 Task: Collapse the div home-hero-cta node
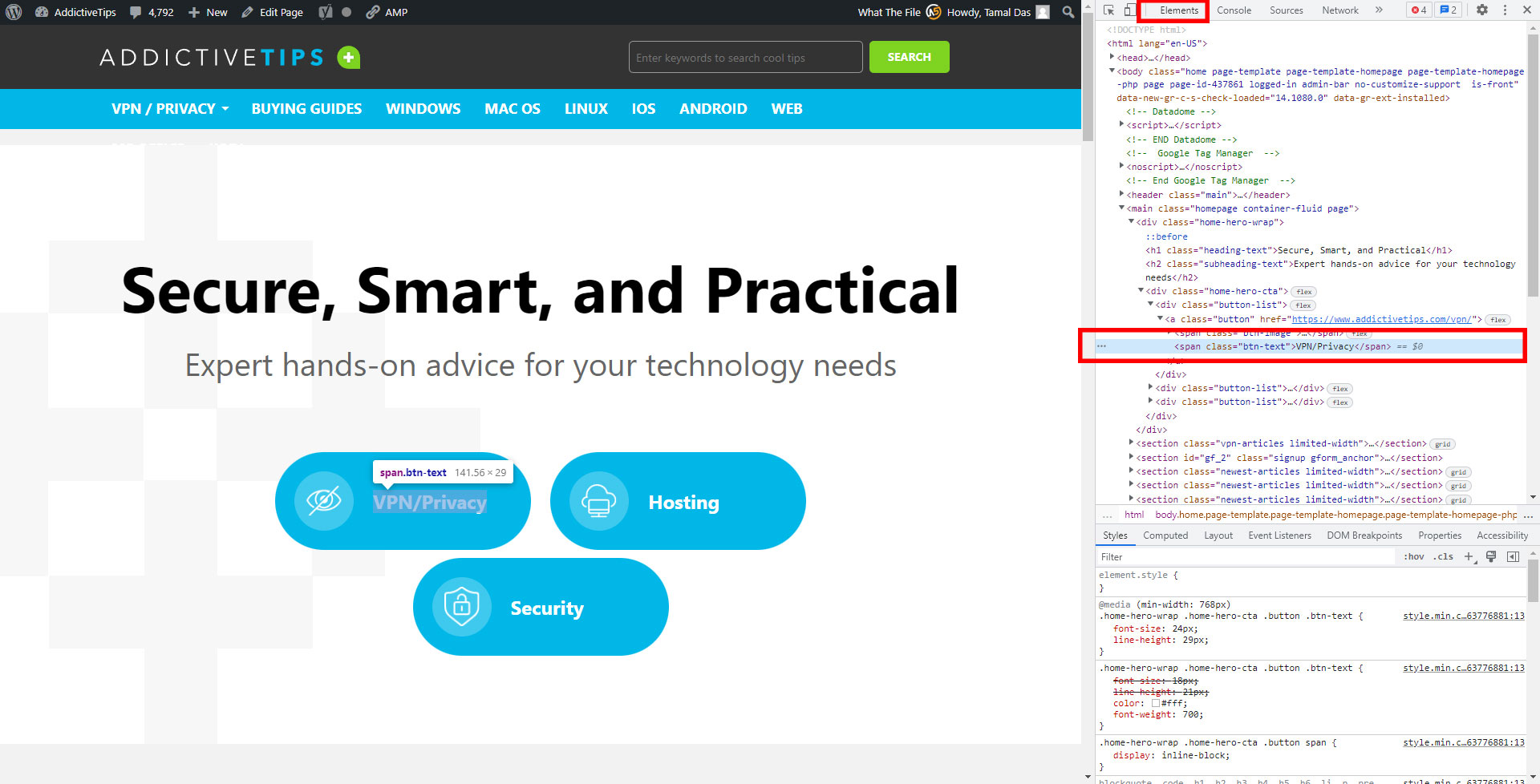pyautogui.click(x=1141, y=290)
